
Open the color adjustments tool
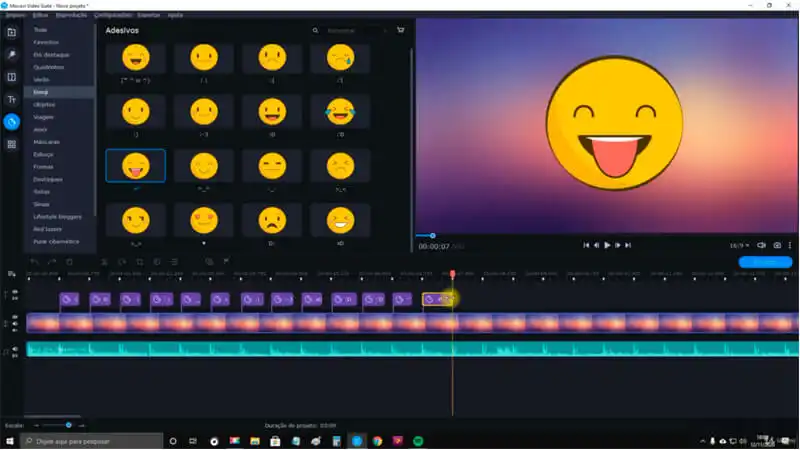[x=157, y=262]
